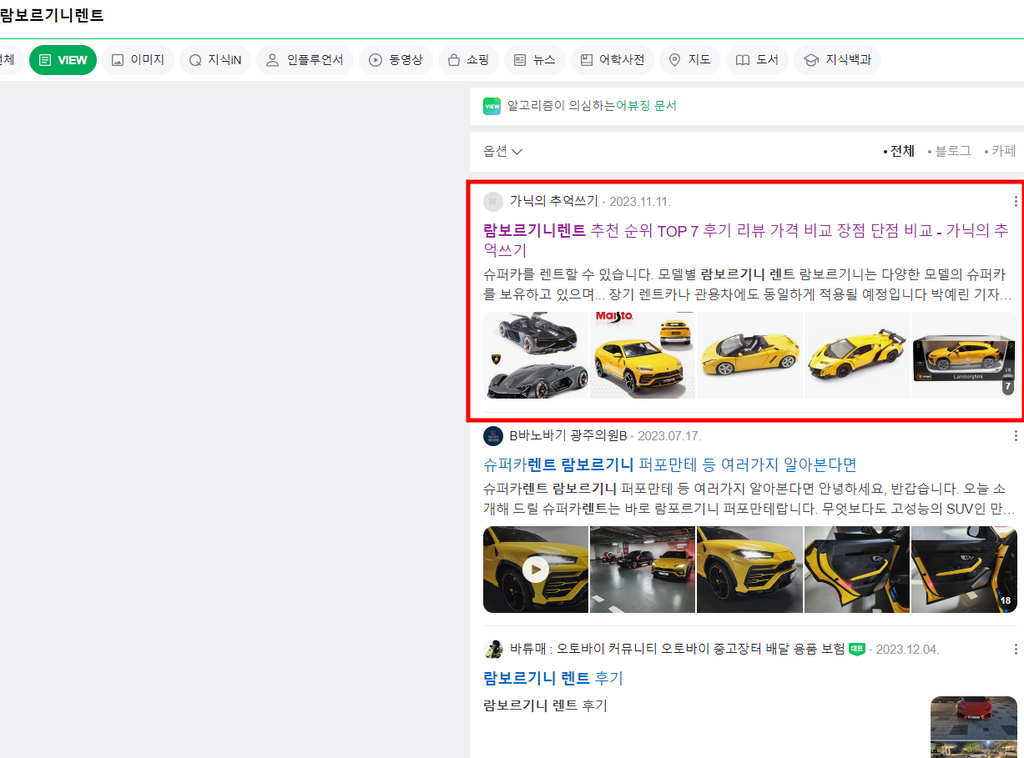Open boxed yellow Urus thumbnail with 7 badge
Image resolution: width=1024 pixels, height=758 pixels.
tap(964, 355)
